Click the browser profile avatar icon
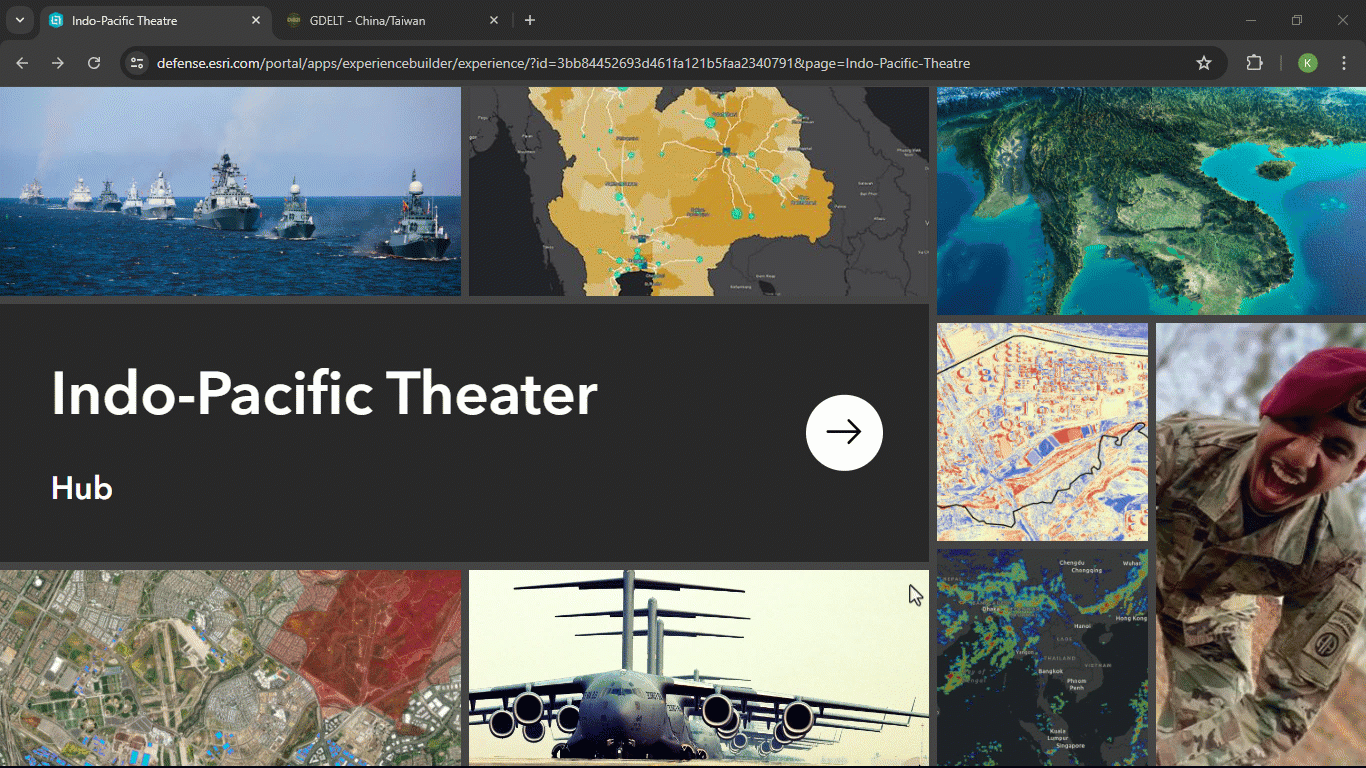 point(1308,62)
